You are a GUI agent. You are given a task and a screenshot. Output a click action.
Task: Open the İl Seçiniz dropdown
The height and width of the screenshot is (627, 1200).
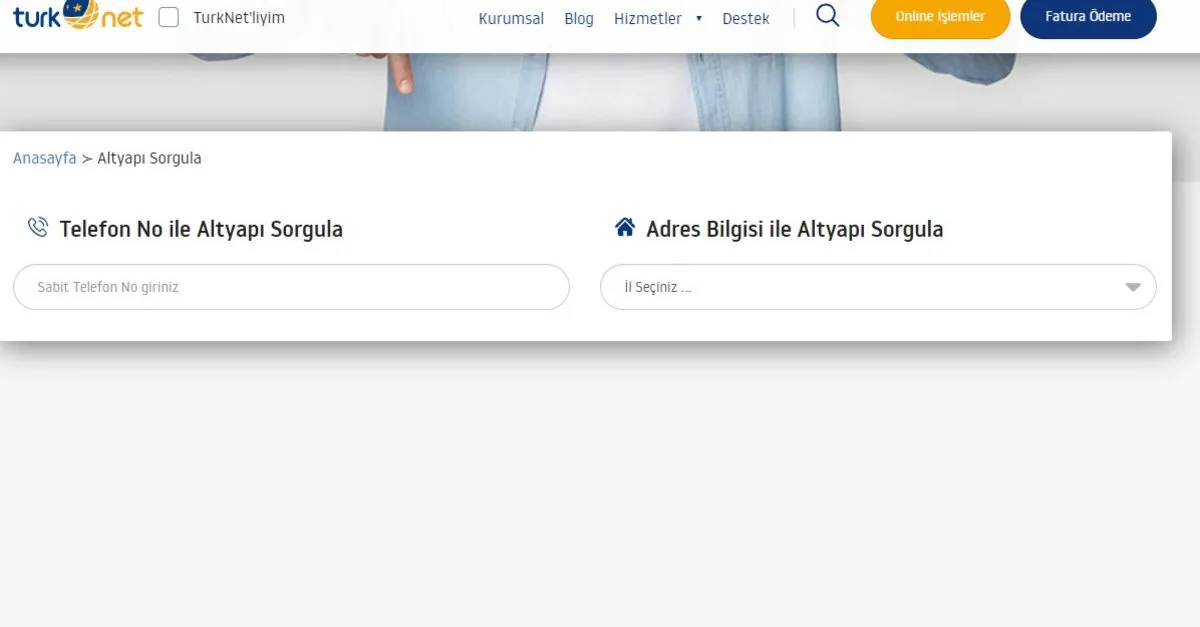pos(860,287)
